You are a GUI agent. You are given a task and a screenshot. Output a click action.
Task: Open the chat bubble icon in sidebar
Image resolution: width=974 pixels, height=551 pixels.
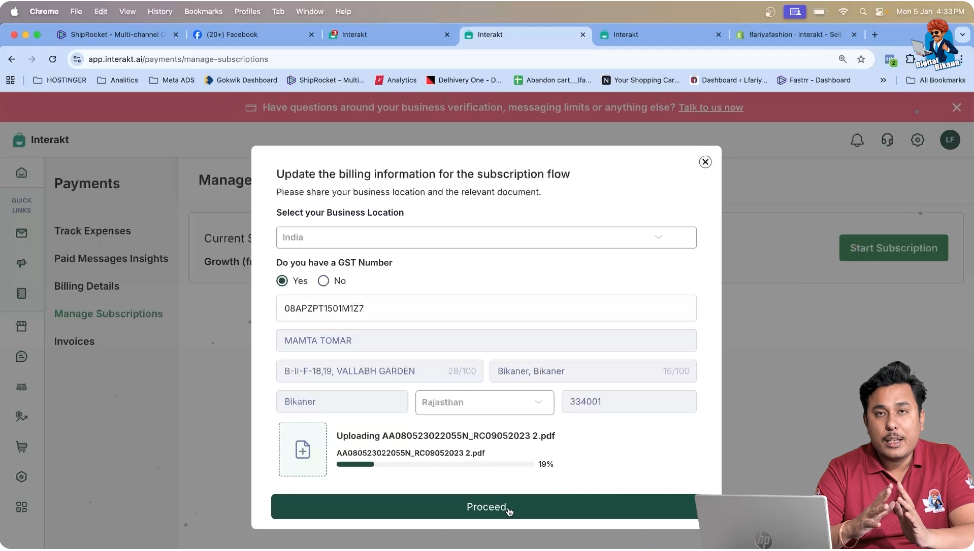point(21,357)
